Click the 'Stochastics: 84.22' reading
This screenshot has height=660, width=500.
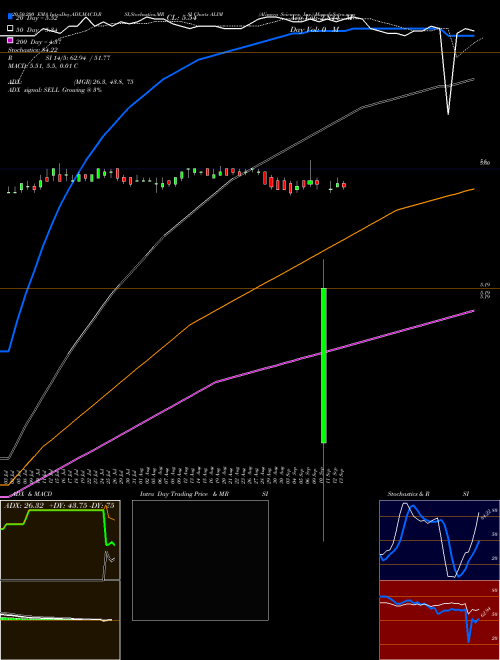(33, 50)
